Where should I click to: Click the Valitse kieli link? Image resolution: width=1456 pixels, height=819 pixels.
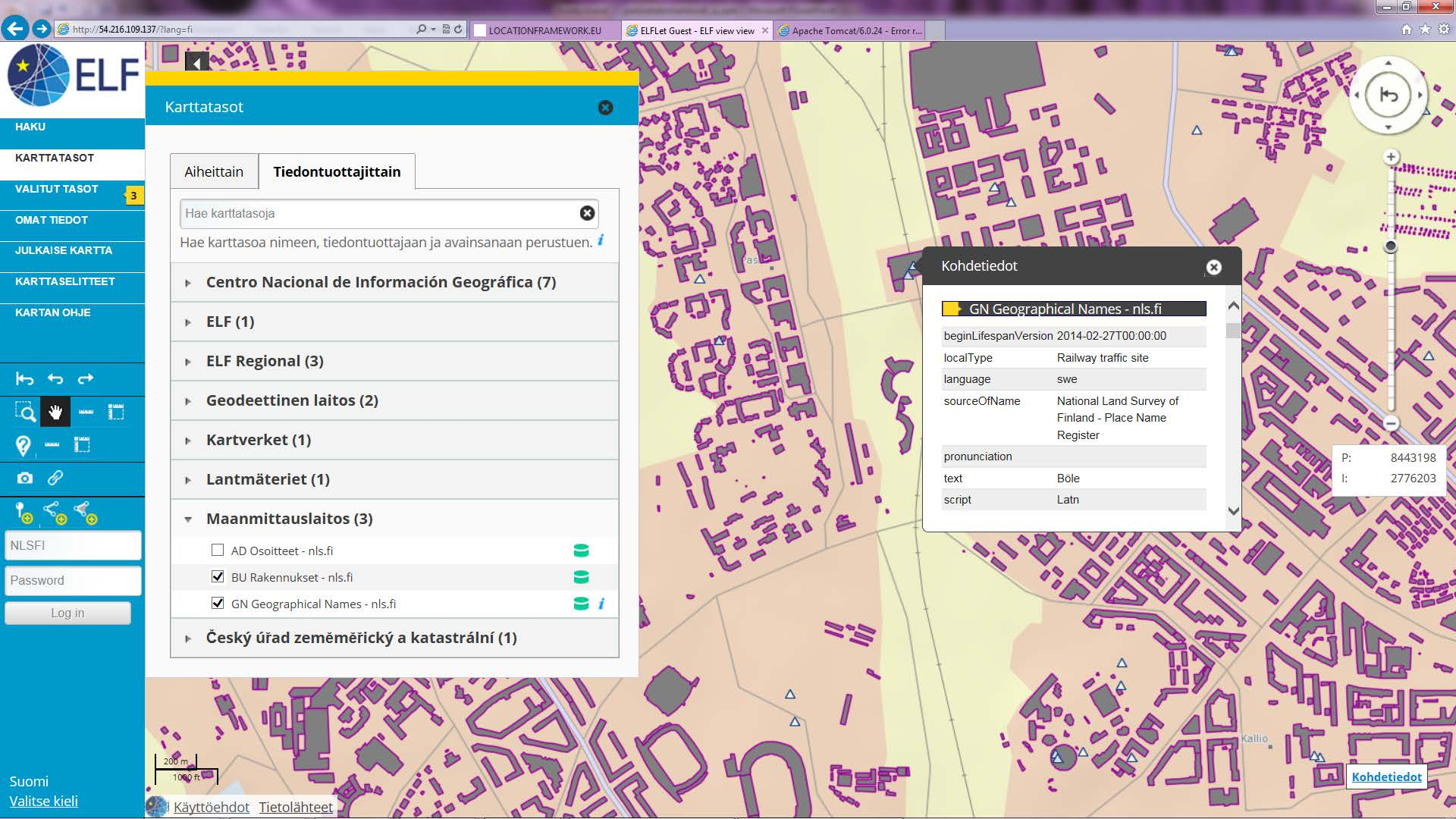pos(43,801)
